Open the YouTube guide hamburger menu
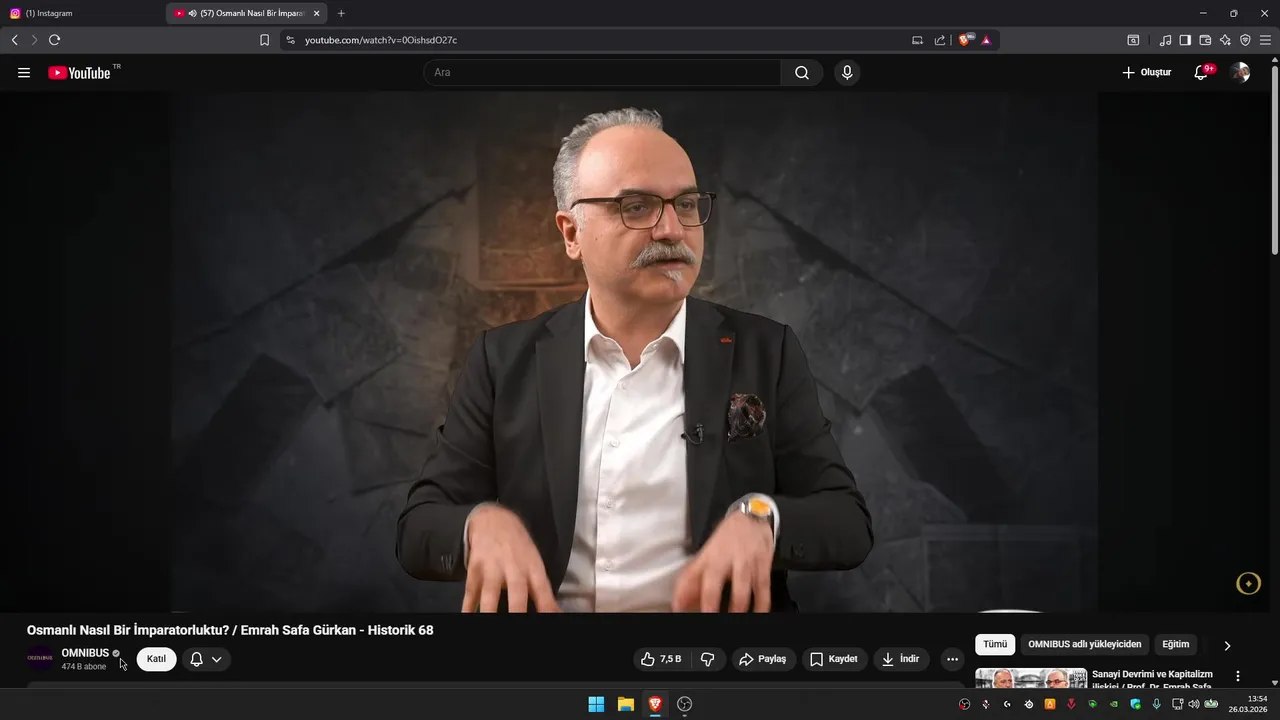Viewport: 1280px width, 720px height. tap(24, 72)
